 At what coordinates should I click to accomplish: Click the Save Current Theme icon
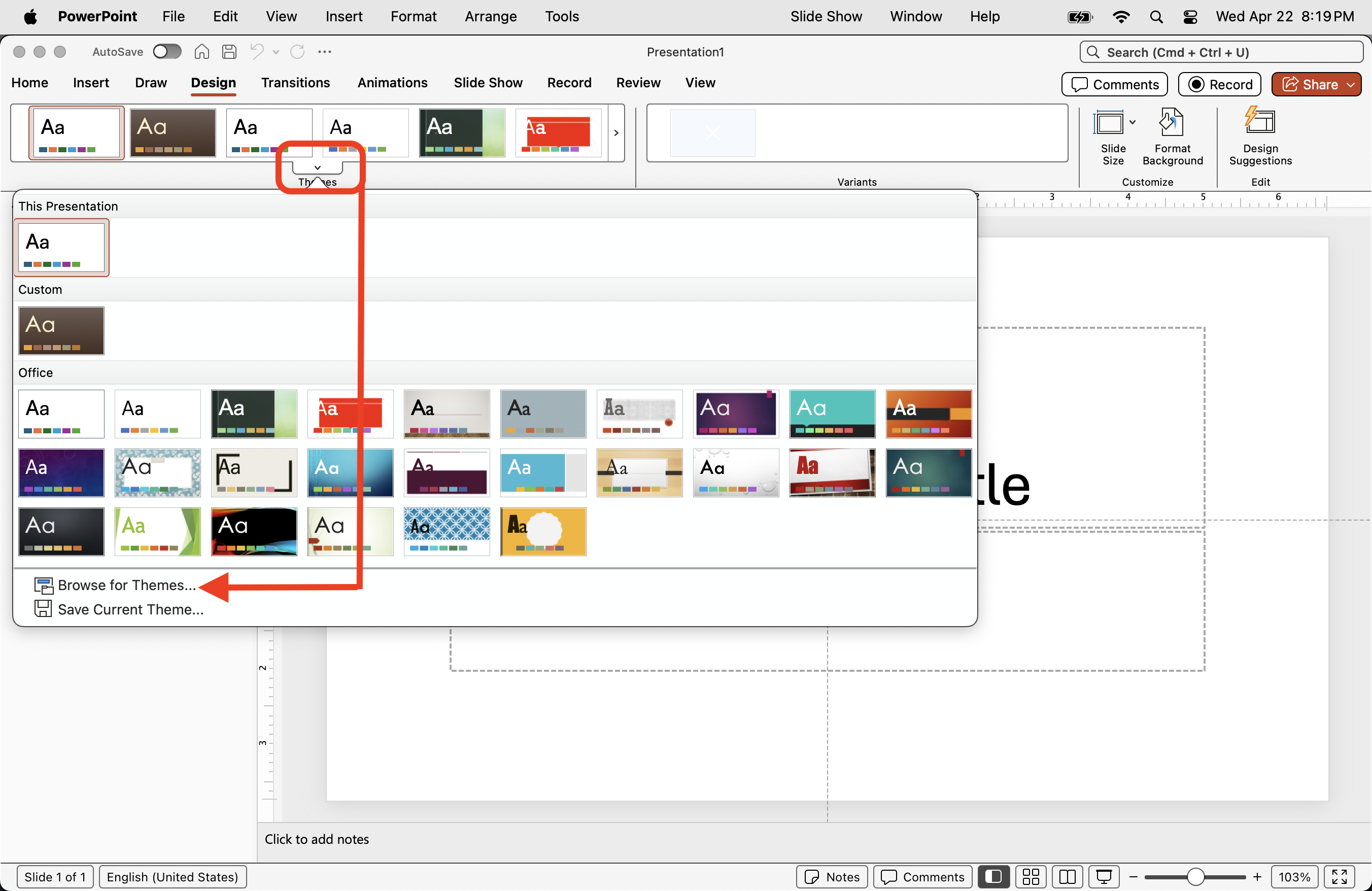coord(43,609)
